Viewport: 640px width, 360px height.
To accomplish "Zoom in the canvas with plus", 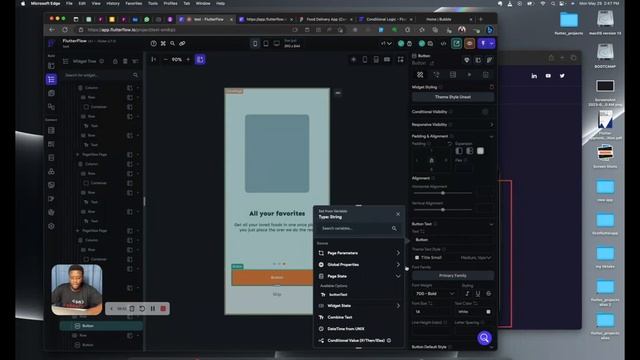I will point(188,60).
